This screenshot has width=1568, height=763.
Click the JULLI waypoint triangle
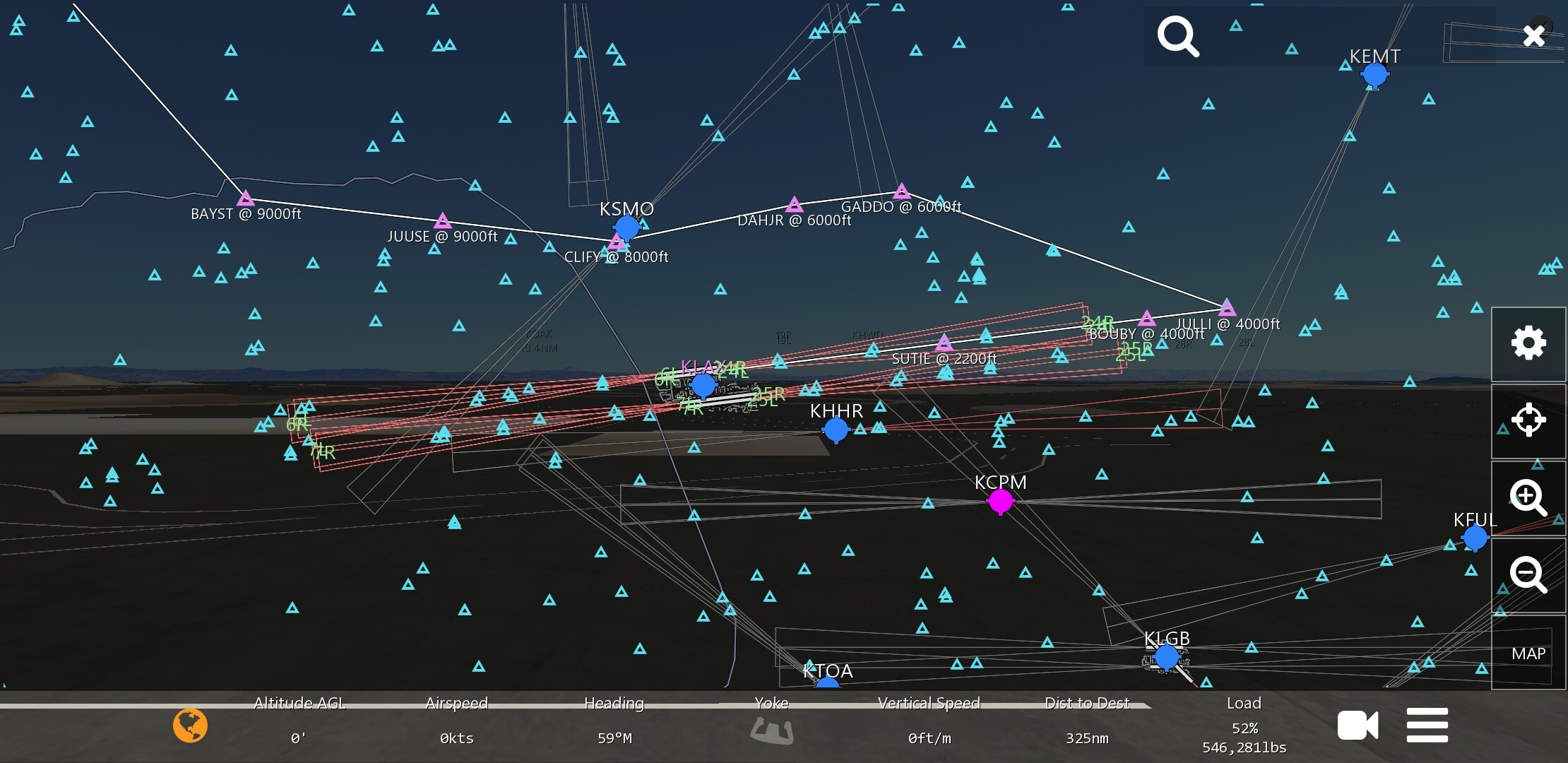pyautogui.click(x=1227, y=308)
